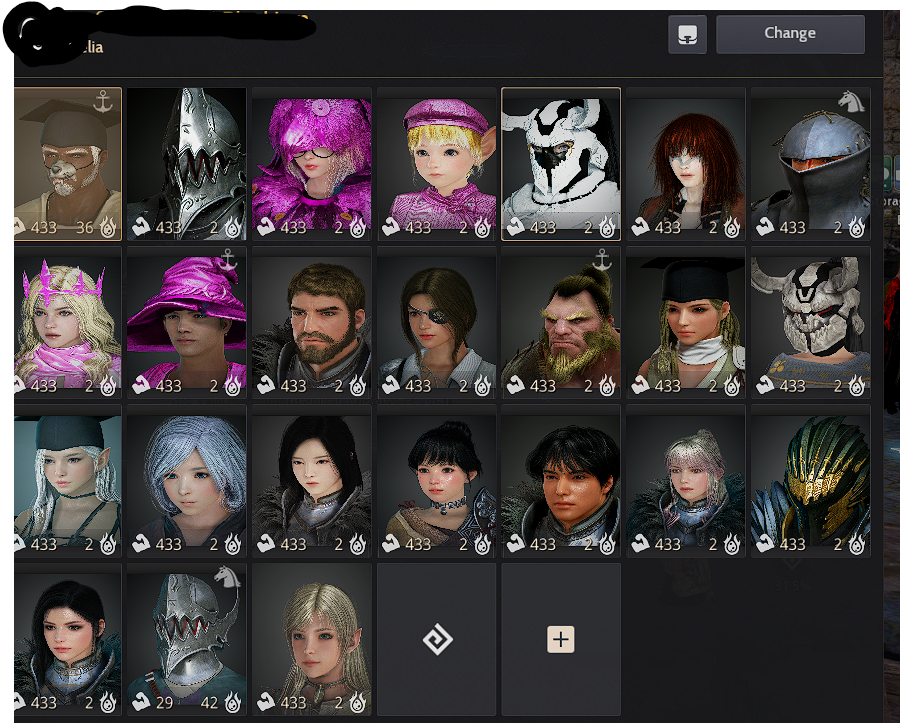Click the Change button
Screen dimensions: 900x723
click(x=790, y=34)
